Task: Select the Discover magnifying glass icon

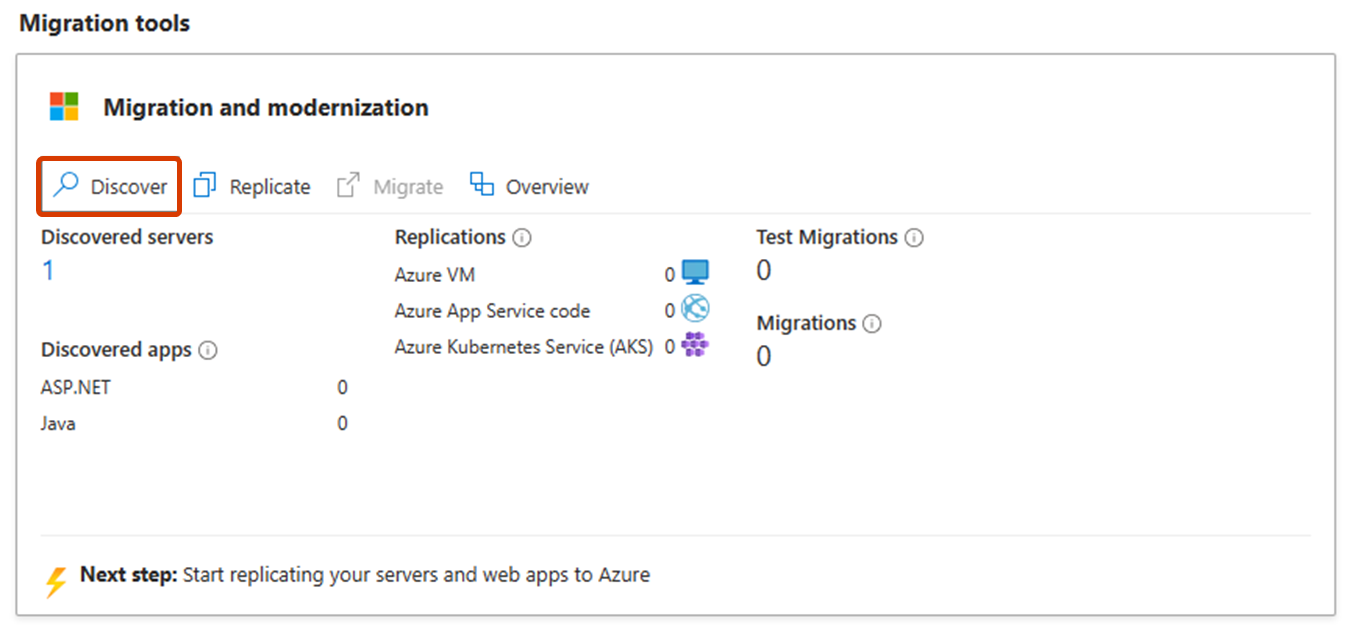Action: [x=64, y=185]
